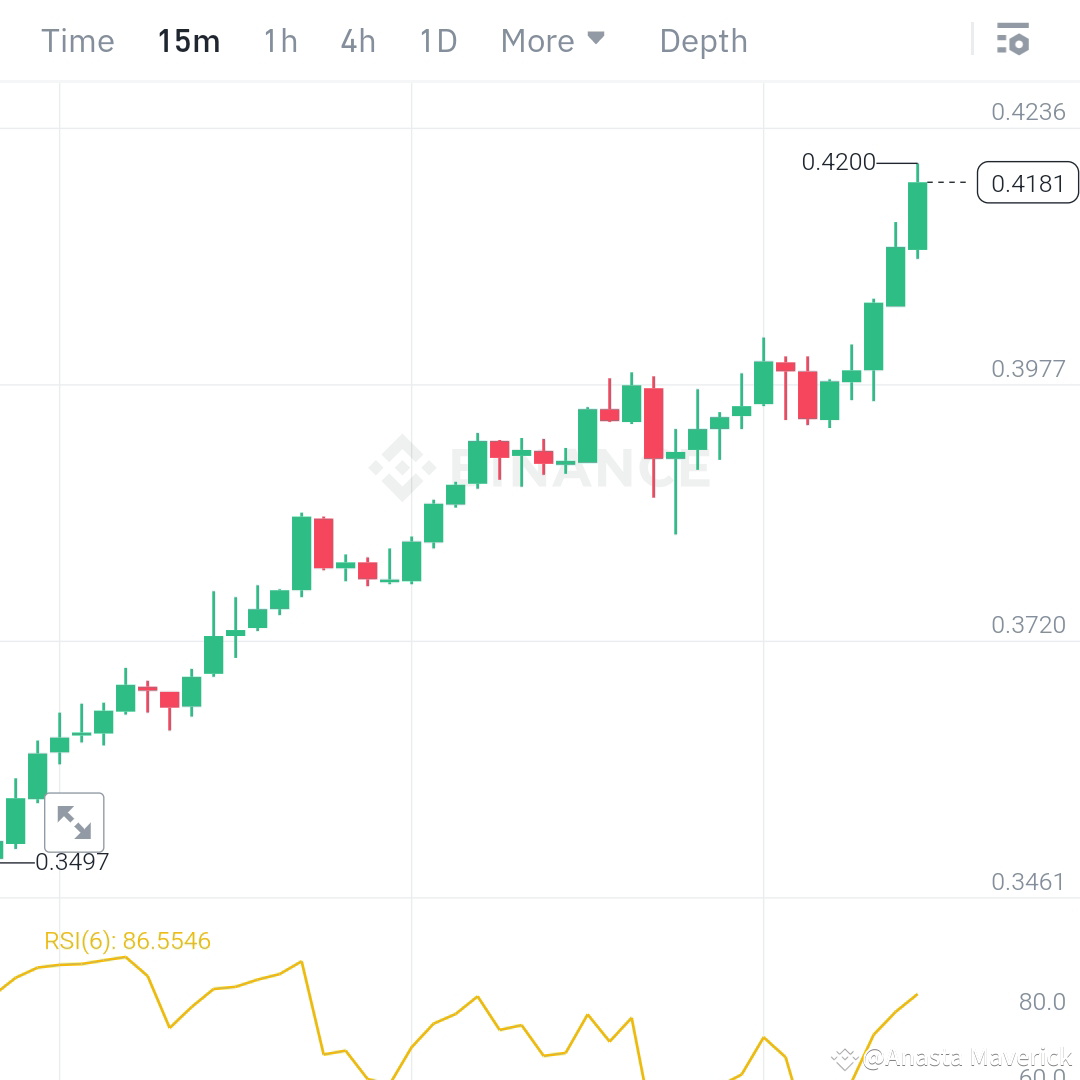This screenshot has width=1080, height=1080.
Task: Select the Time chart mode
Action: (x=78, y=41)
